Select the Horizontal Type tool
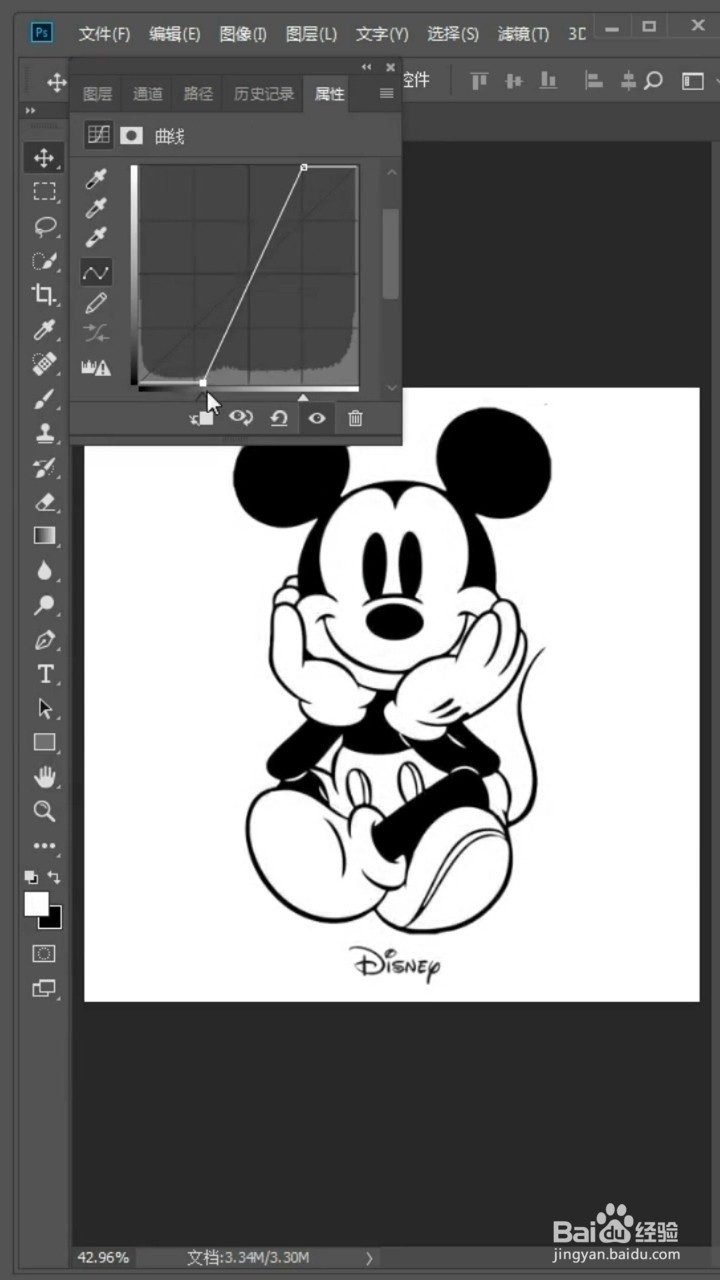The height and width of the screenshot is (1280, 720). coord(44,674)
